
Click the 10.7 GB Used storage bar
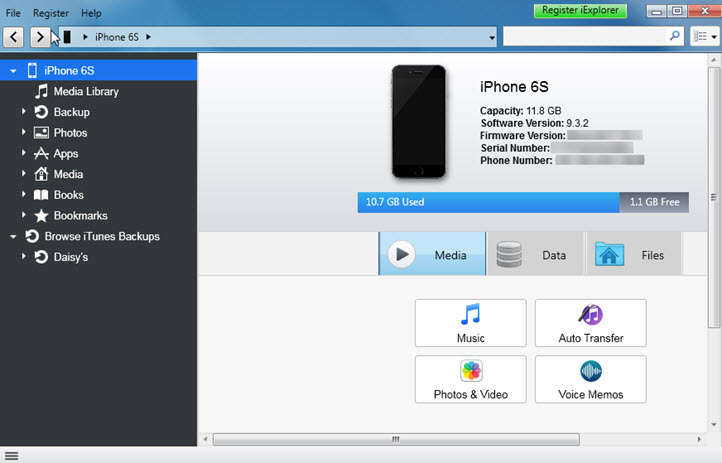488,202
